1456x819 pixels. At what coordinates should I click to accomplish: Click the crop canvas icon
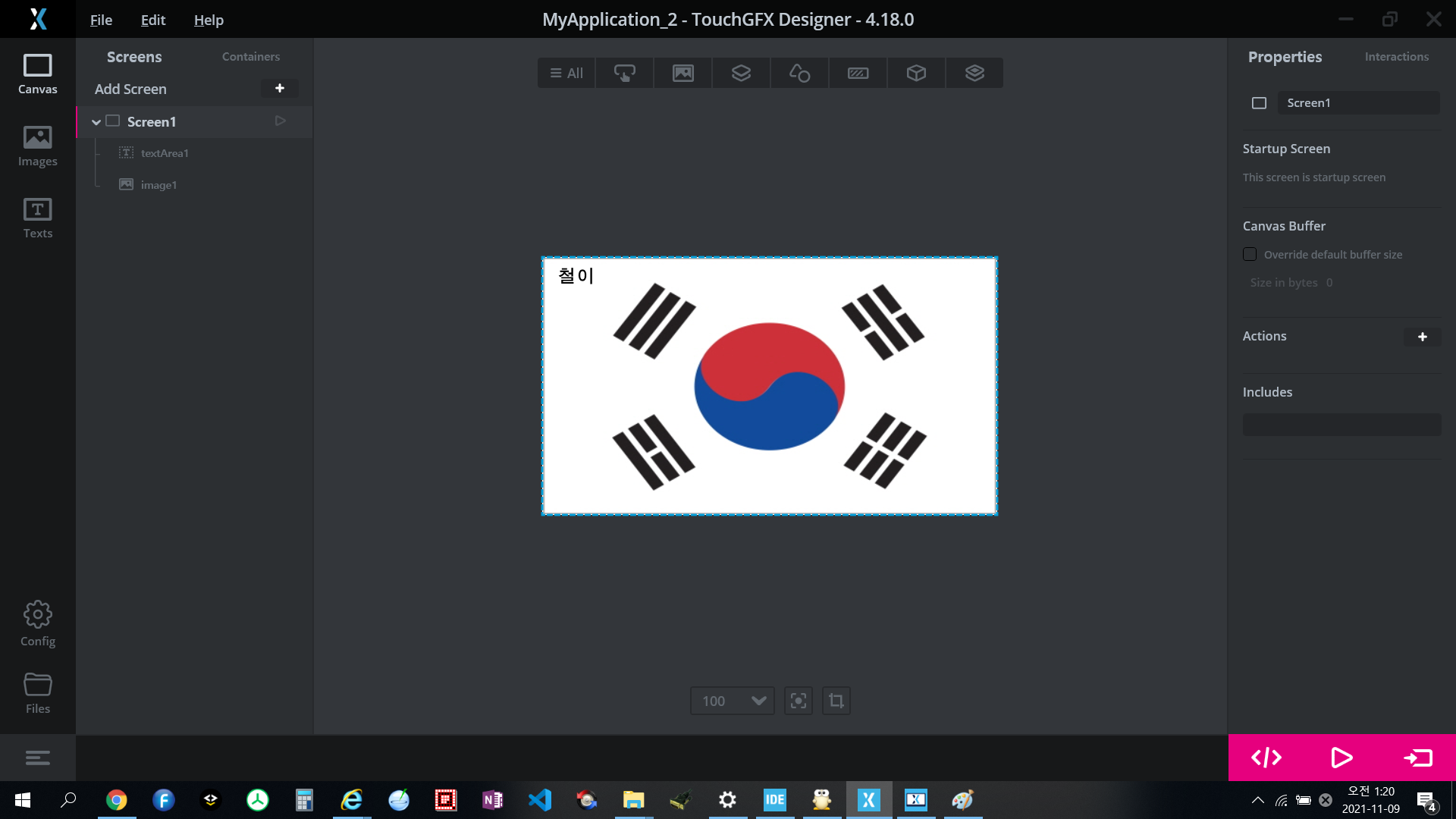[836, 701]
